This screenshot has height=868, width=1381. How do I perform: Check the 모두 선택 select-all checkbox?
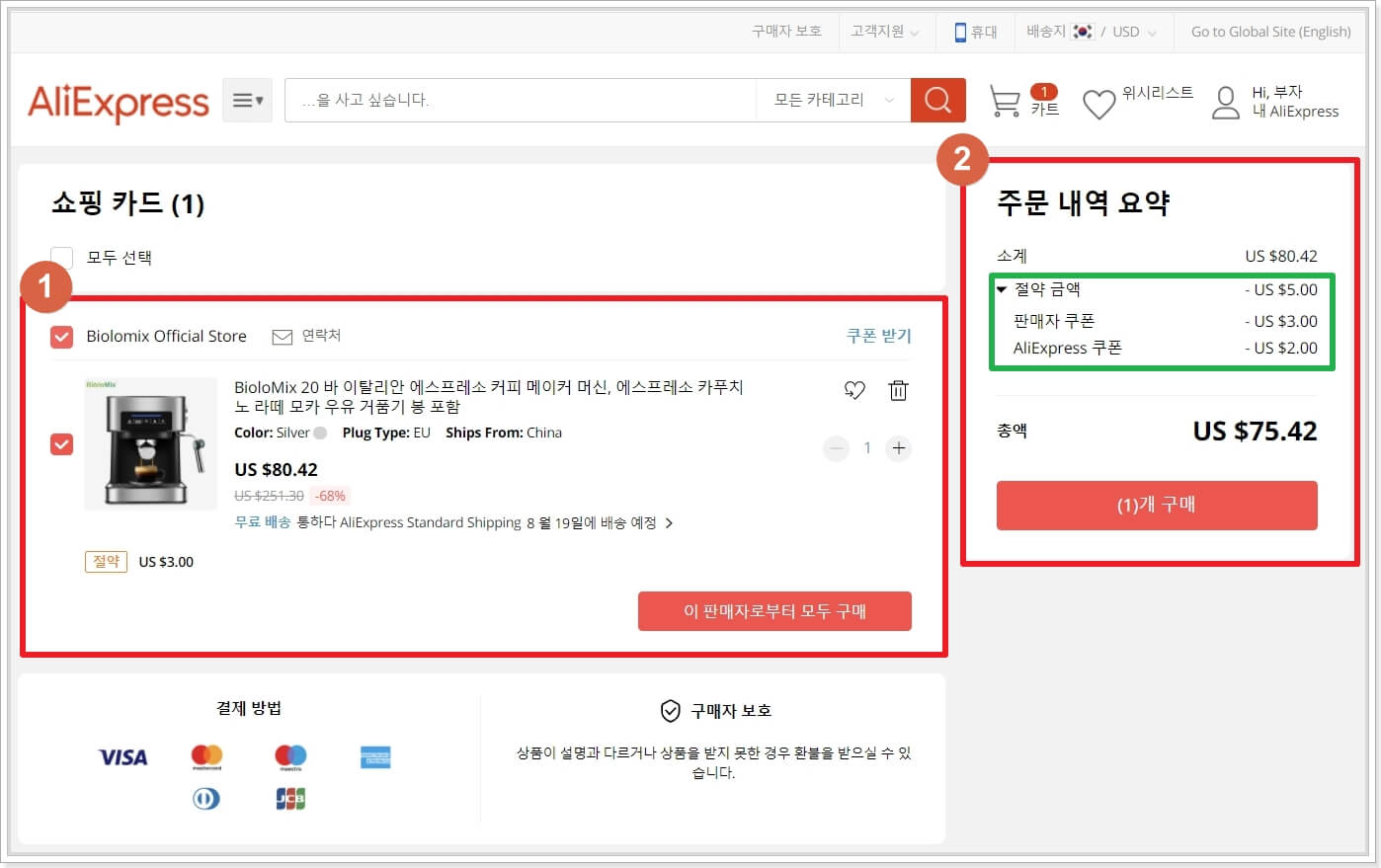pos(61,257)
